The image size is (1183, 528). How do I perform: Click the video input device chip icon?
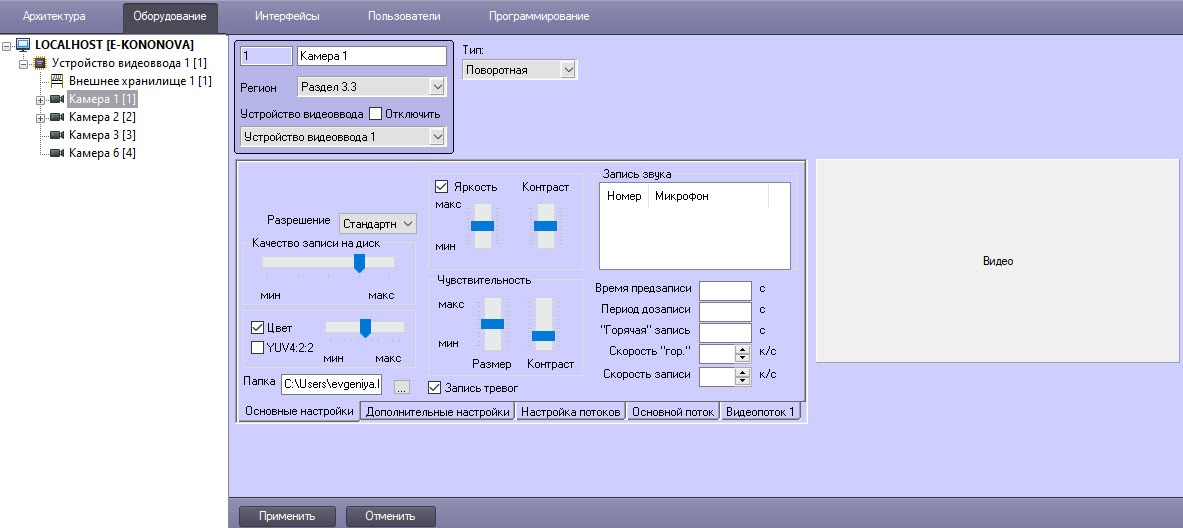coord(40,63)
